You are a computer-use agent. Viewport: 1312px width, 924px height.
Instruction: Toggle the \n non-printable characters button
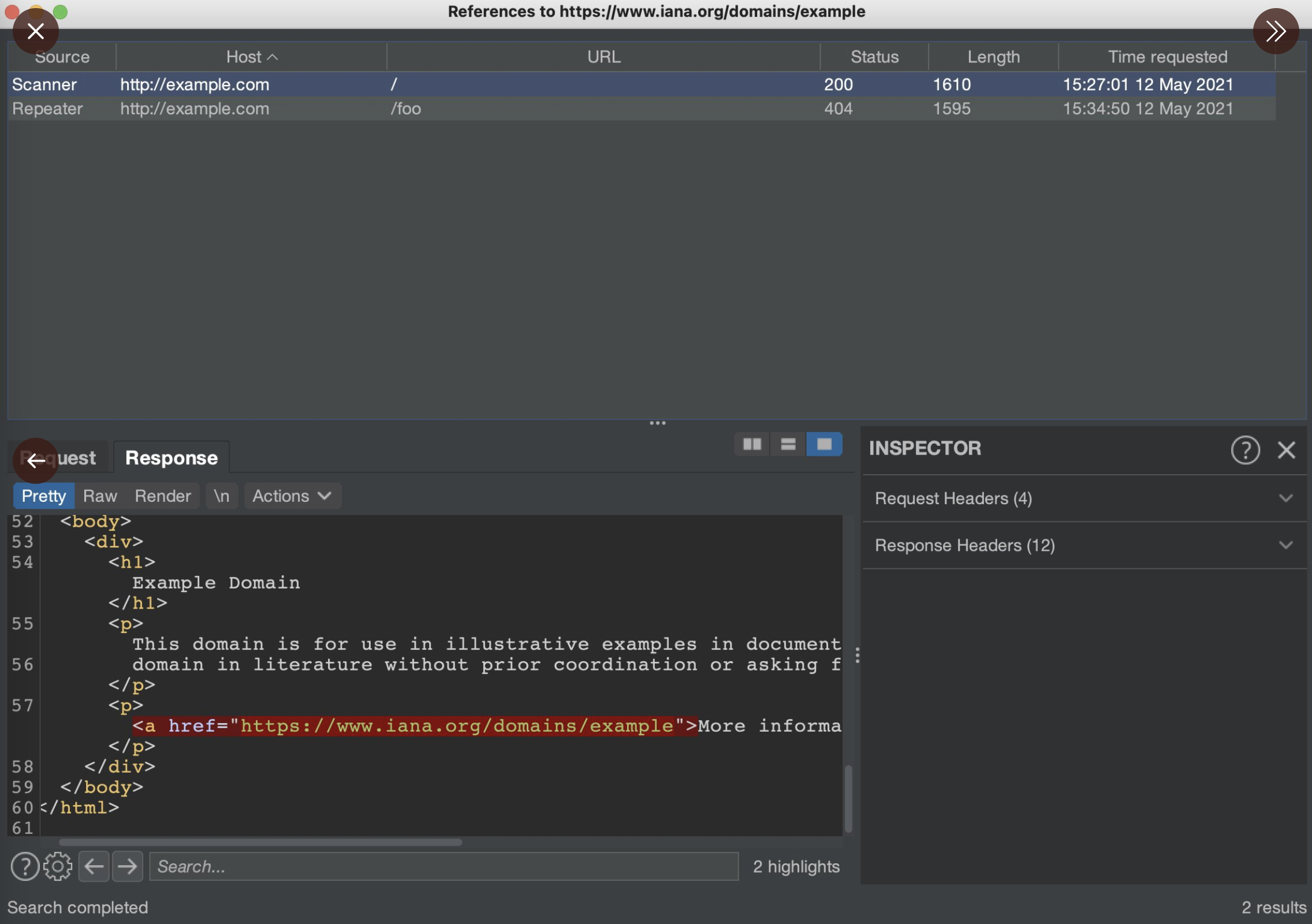tap(222, 496)
